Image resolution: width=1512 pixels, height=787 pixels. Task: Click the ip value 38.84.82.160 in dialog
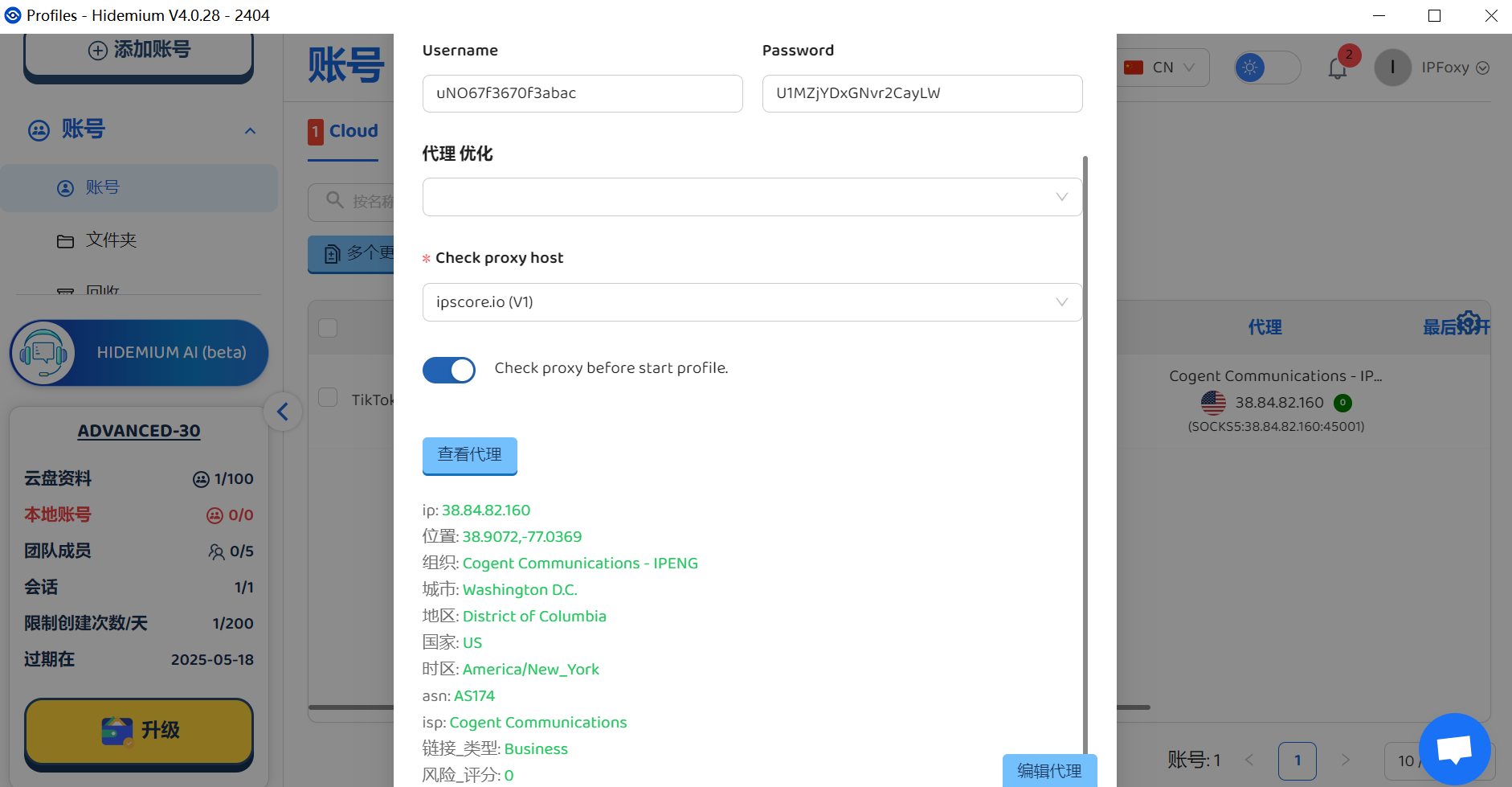coord(486,510)
